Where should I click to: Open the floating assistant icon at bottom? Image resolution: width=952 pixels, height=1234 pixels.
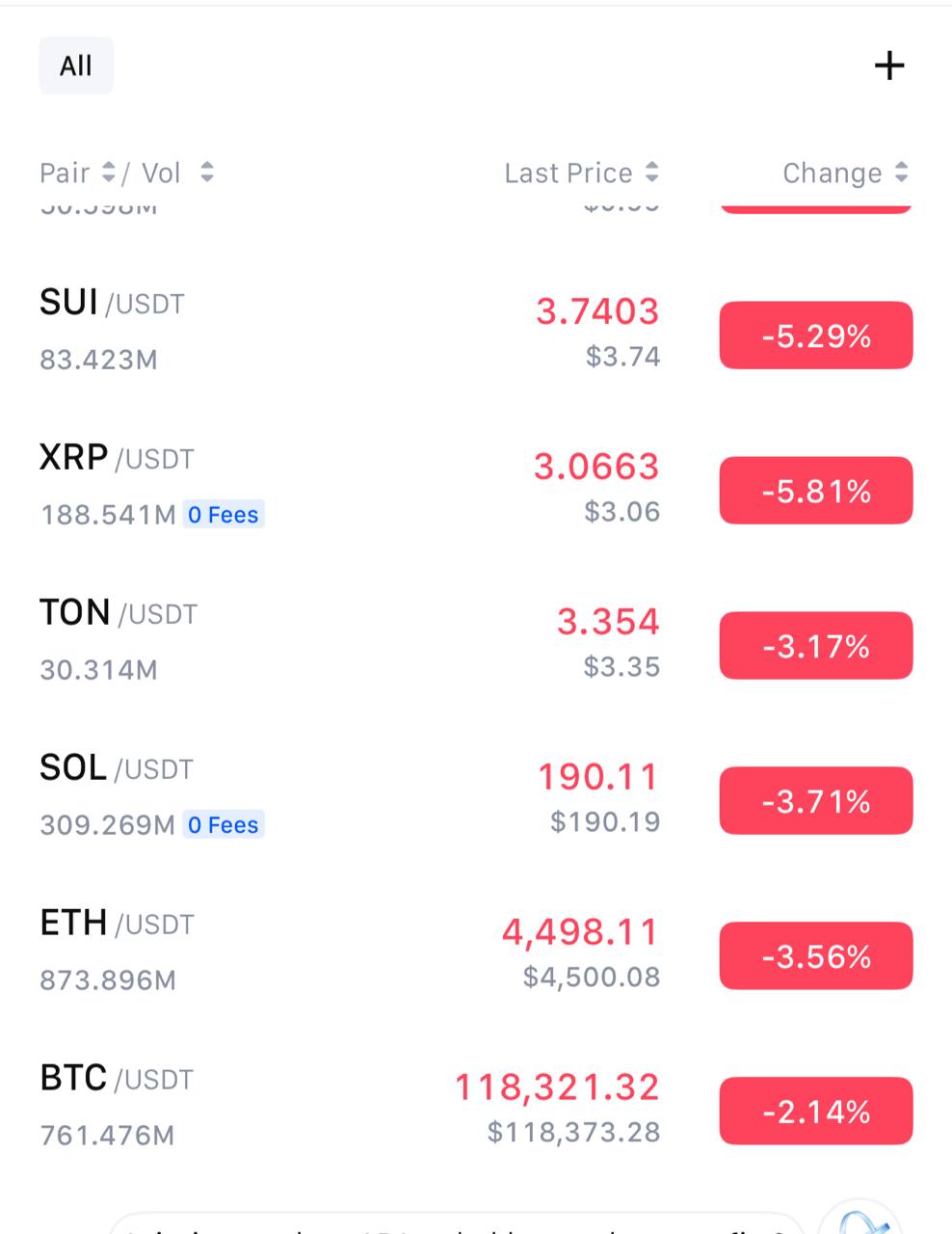click(x=860, y=1218)
